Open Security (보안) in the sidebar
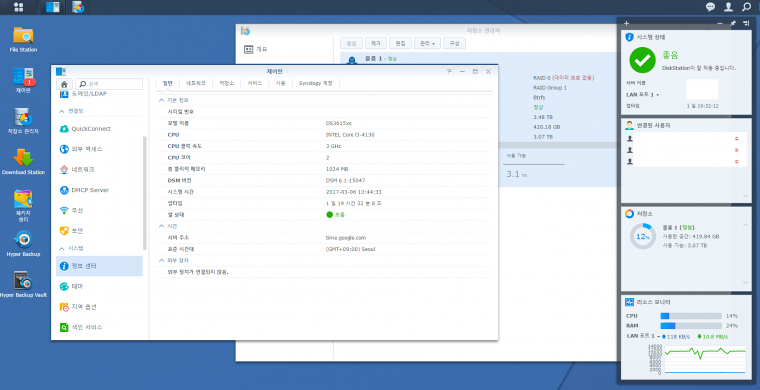 coord(99,231)
